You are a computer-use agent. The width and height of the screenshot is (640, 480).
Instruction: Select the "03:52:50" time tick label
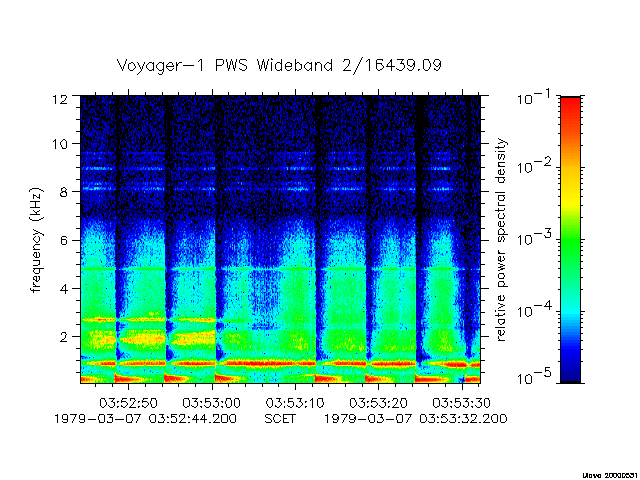(x=128, y=403)
